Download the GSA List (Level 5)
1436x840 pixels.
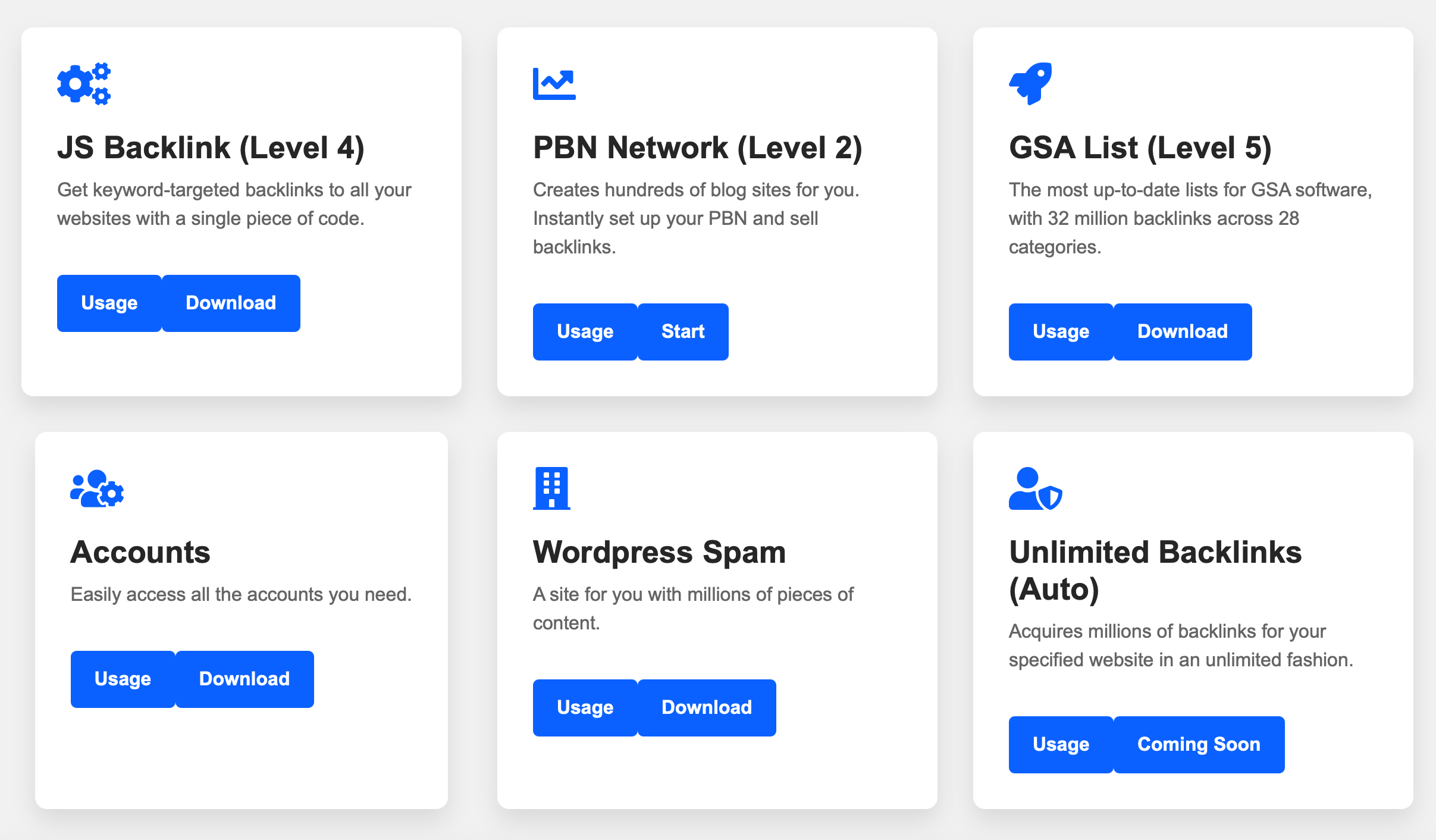coord(1183,332)
